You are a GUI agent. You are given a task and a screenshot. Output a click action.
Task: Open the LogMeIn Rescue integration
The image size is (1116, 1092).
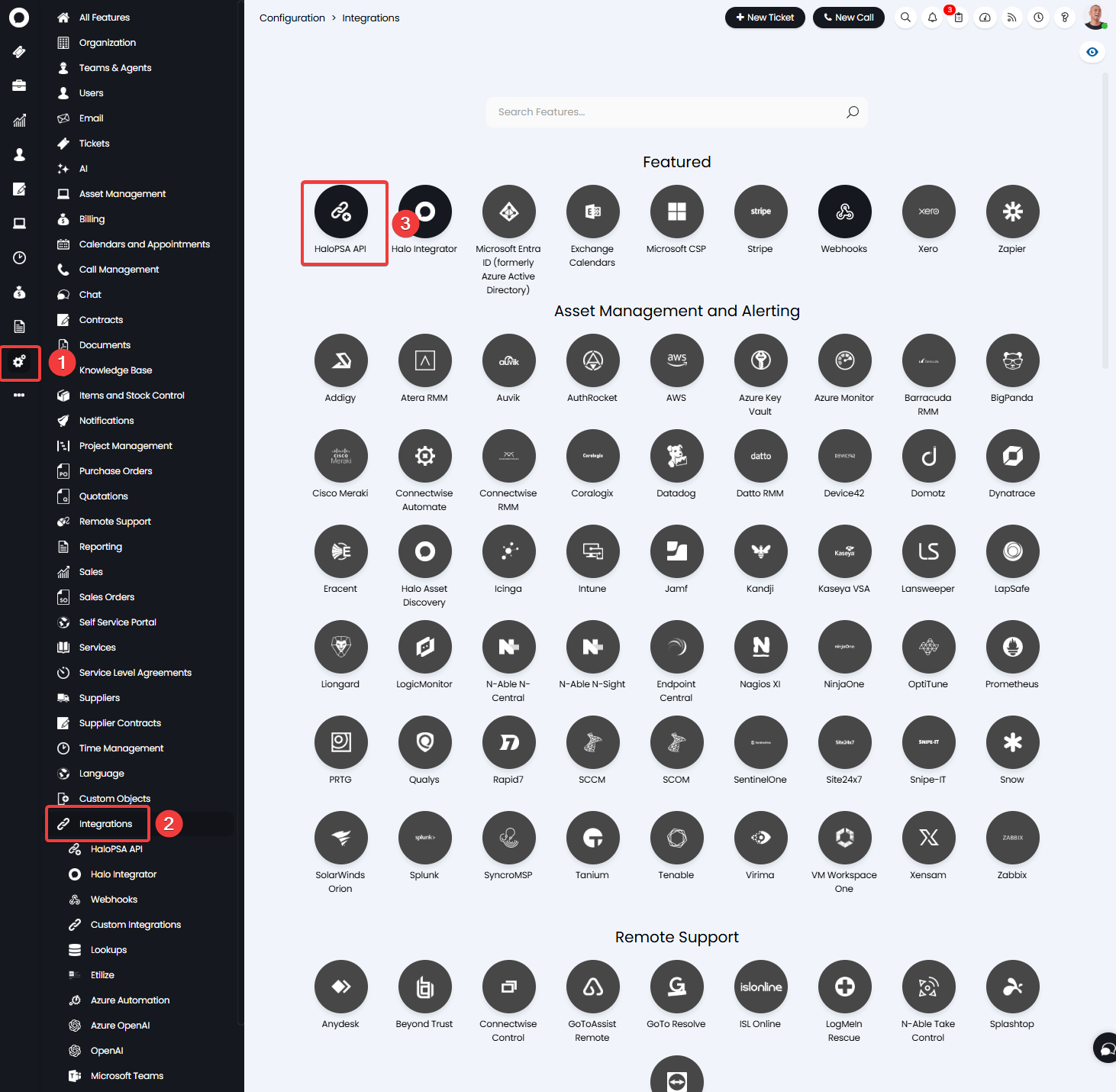845,987
